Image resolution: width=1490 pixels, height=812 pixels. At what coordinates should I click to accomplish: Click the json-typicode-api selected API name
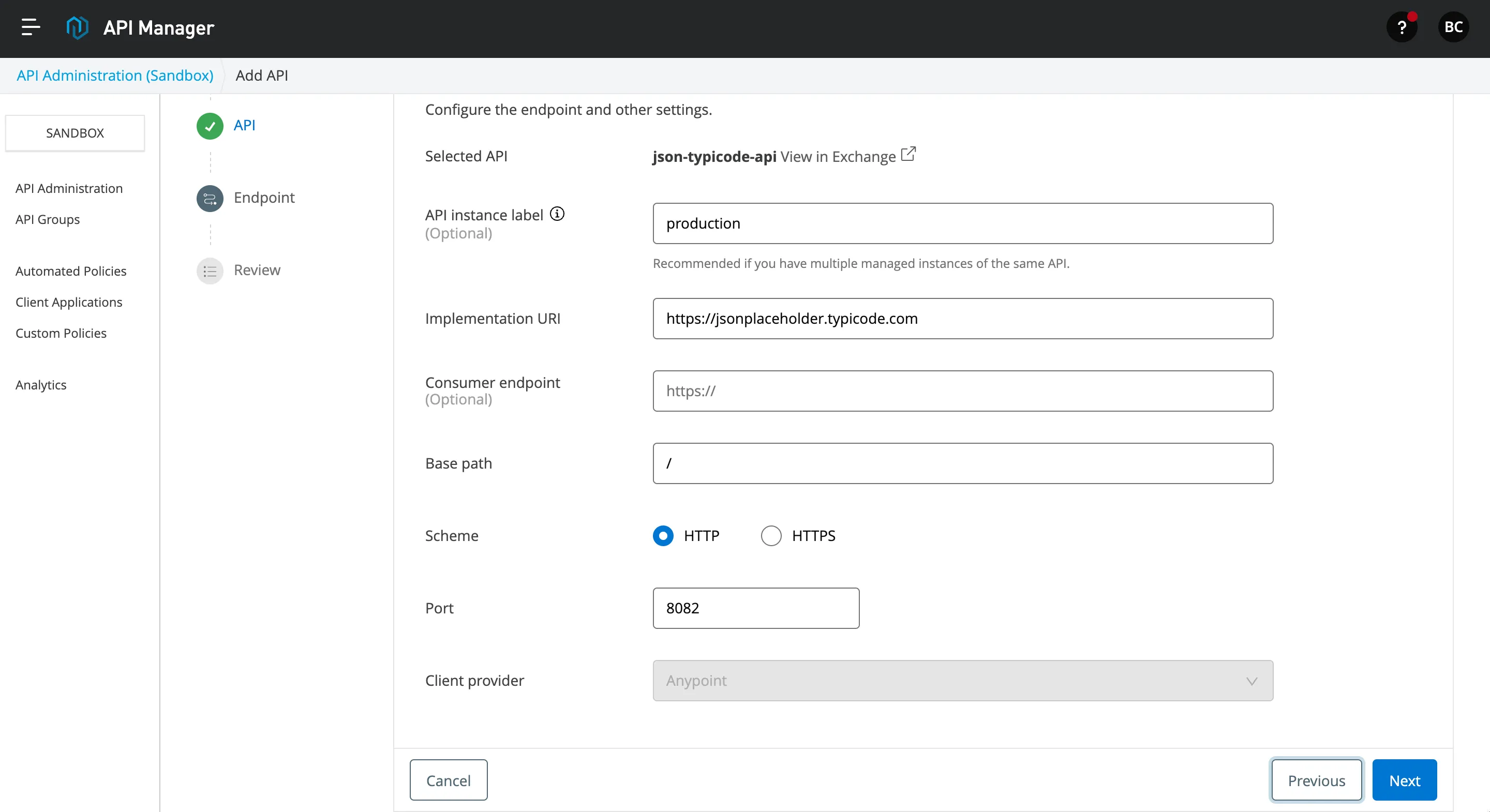[714, 157]
